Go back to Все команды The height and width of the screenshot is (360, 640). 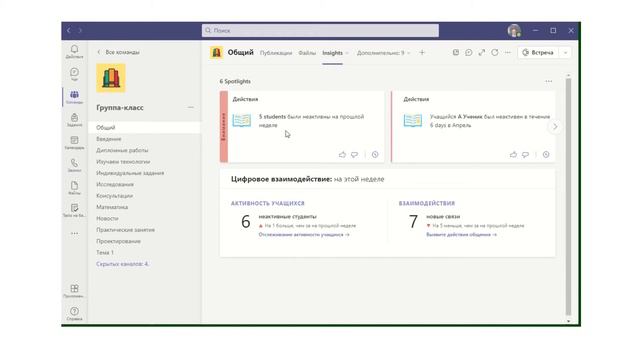pos(118,52)
